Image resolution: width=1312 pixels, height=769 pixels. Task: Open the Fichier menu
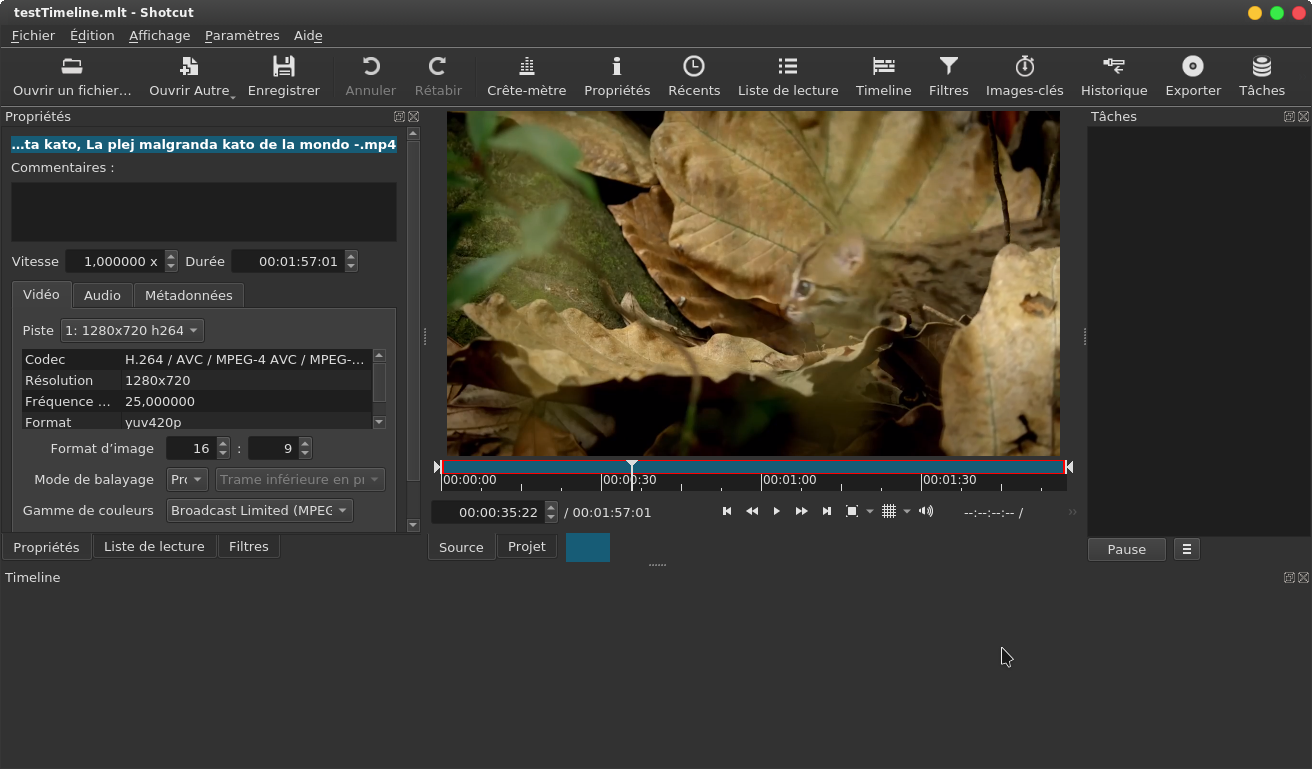(x=33, y=35)
